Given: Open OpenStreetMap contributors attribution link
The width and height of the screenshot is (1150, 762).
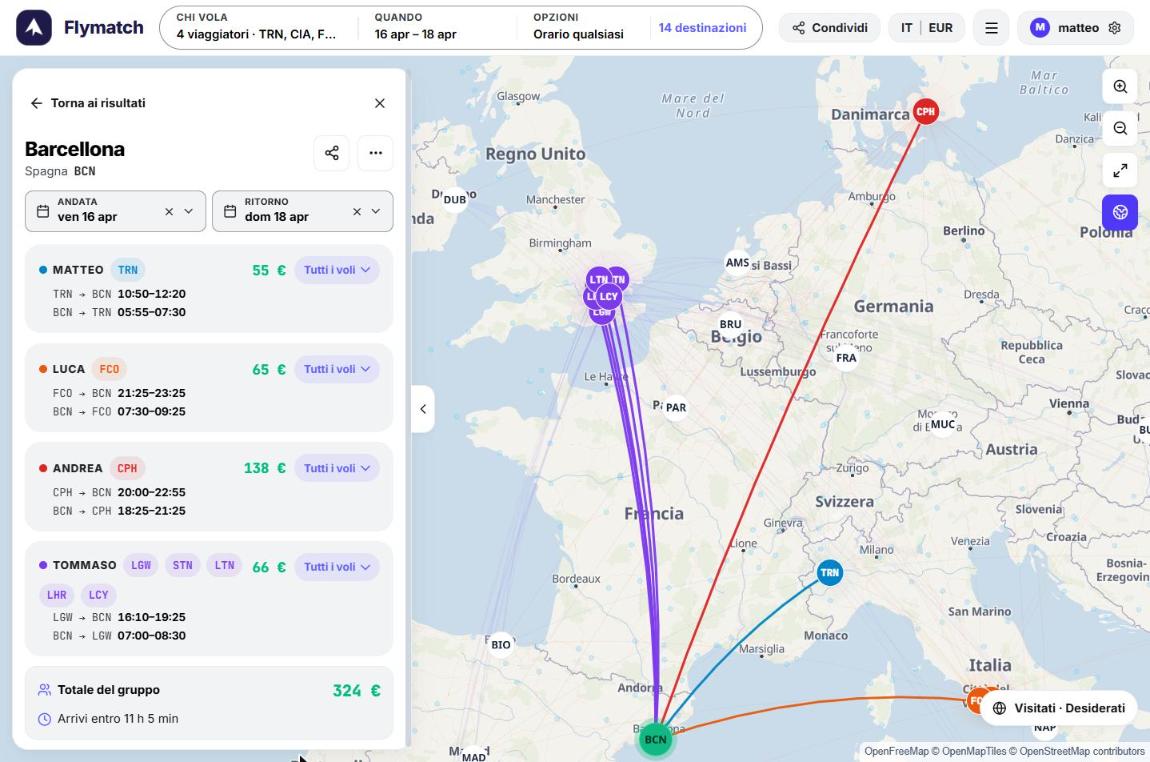Looking at the screenshot, I should pos(1081,751).
